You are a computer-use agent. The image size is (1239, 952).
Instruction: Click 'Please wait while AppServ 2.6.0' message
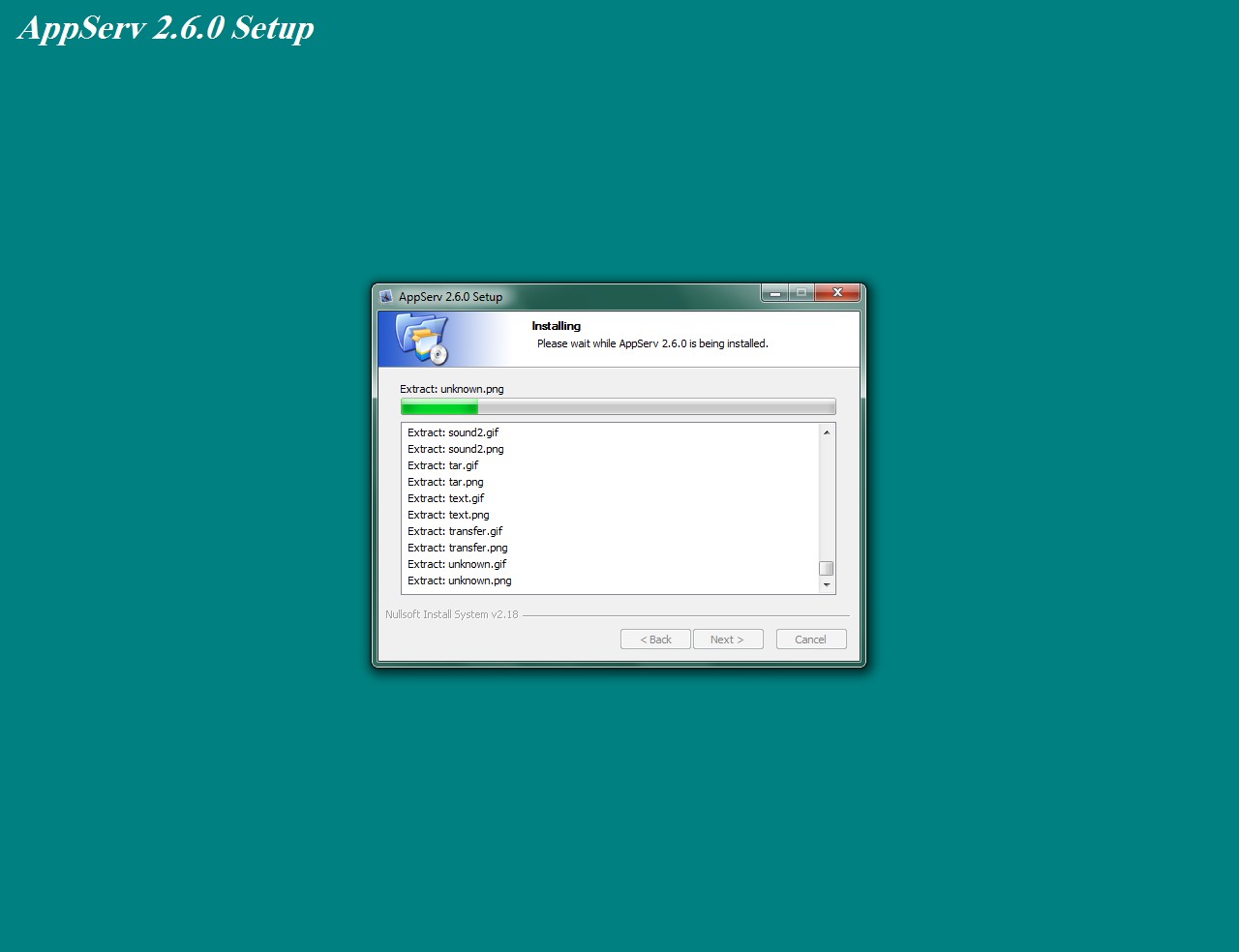pyautogui.click(x=652, y=343)
